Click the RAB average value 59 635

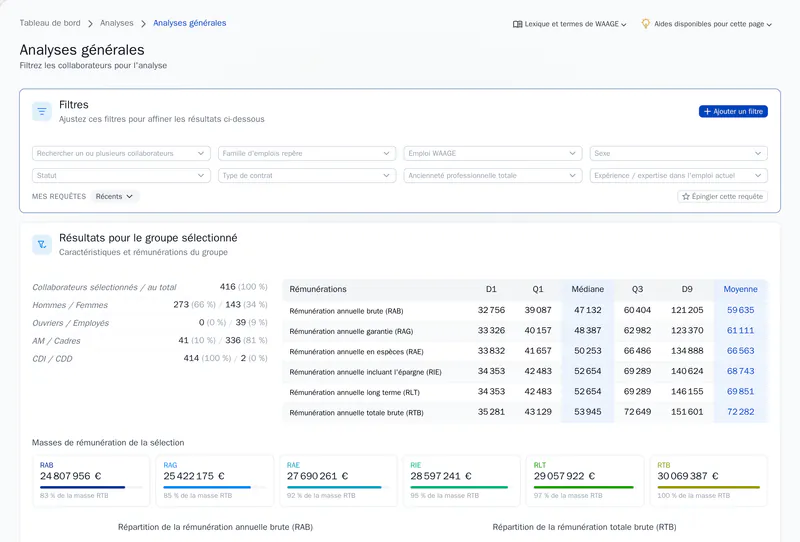(x=740, y=310)
